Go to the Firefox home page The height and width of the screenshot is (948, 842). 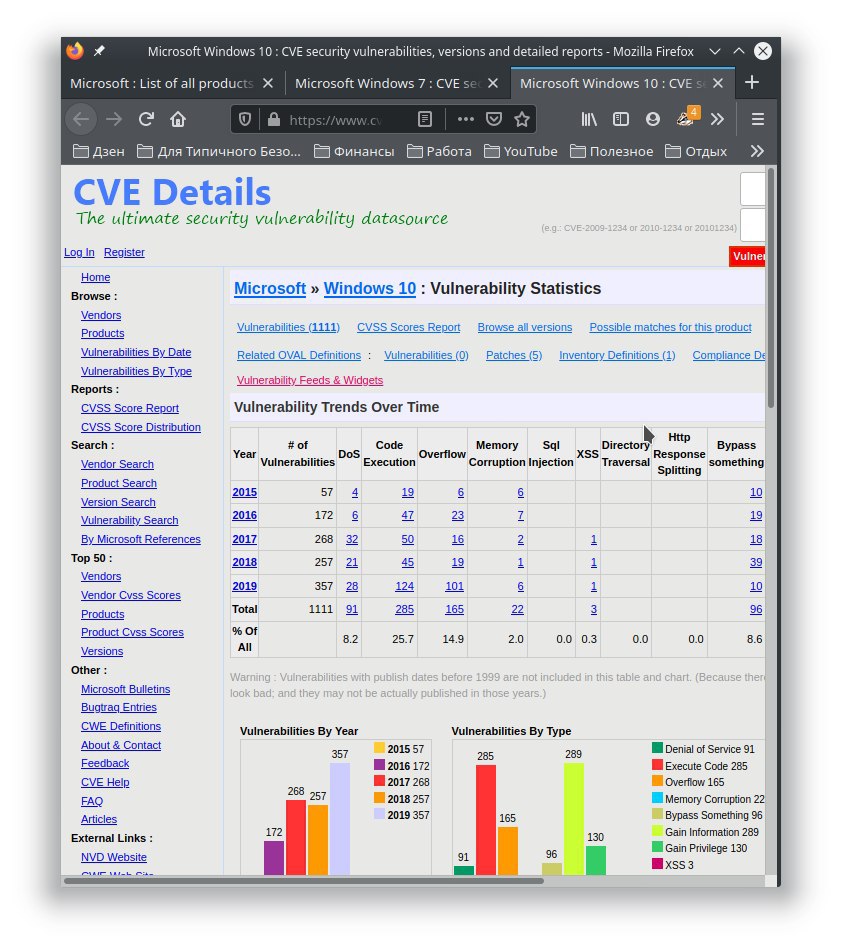coord(178,119)
